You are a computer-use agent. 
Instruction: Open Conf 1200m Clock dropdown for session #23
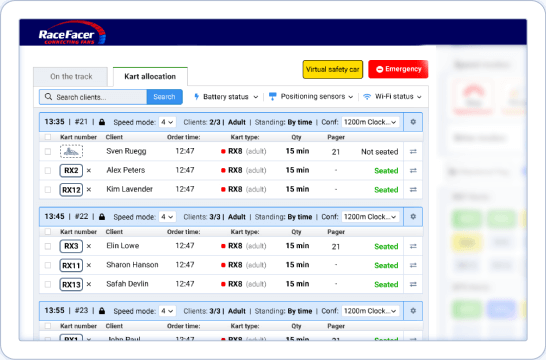[370, 311]
